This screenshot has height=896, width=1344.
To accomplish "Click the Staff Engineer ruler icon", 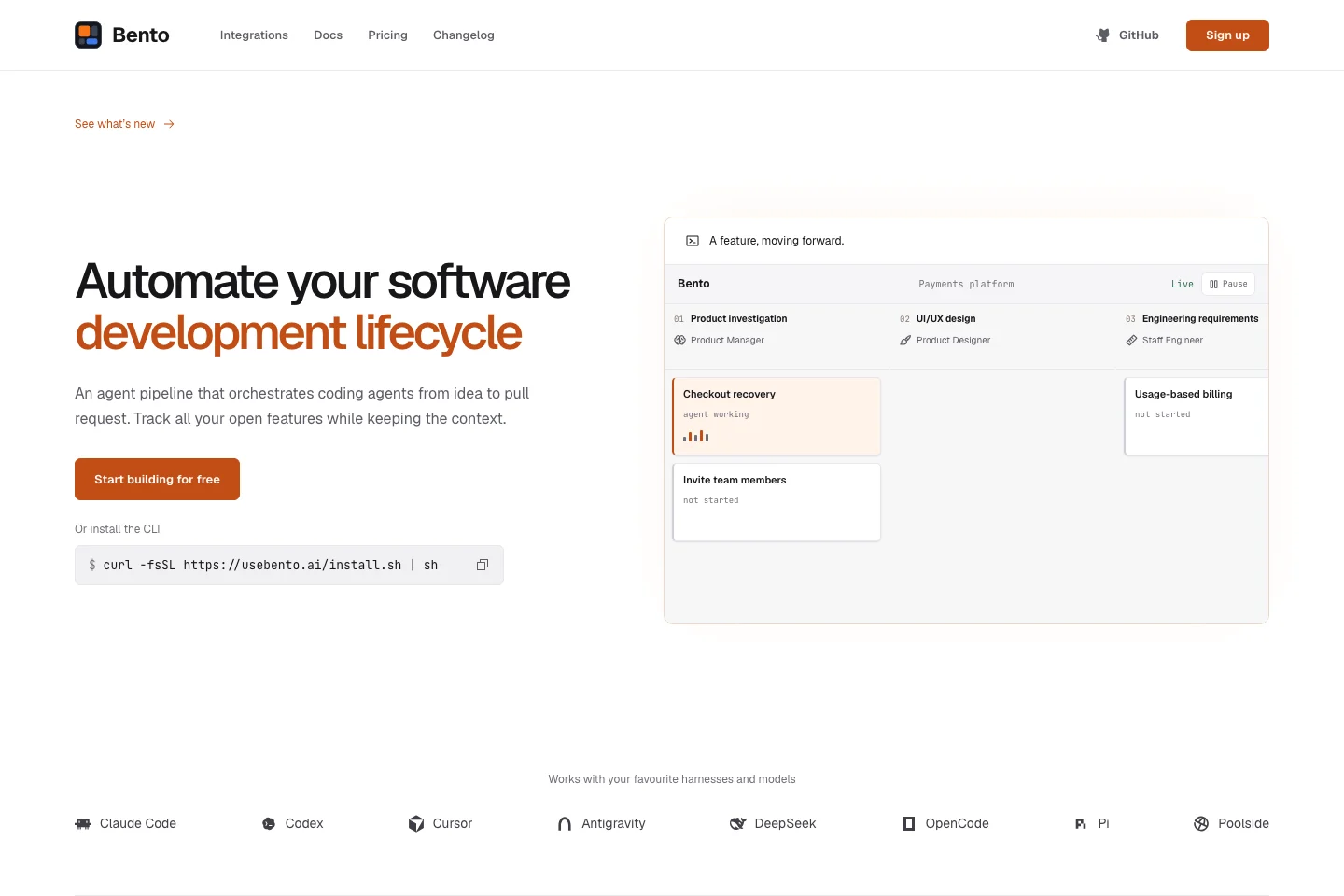I will 1131,341.
